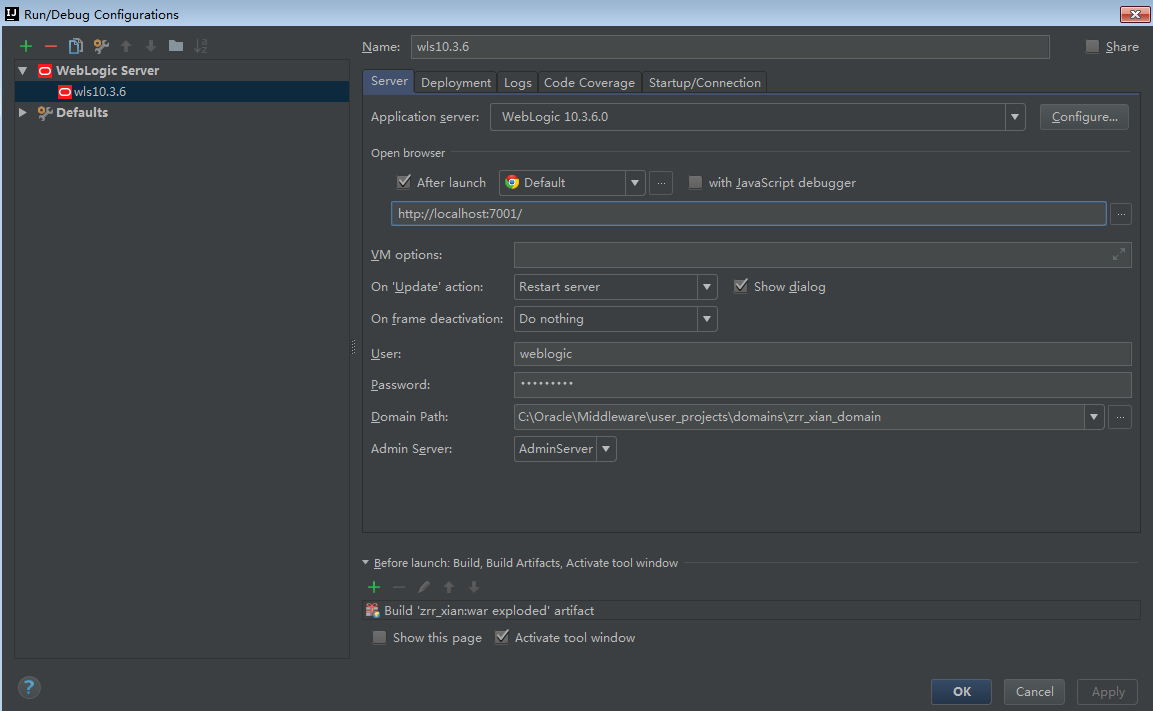Move the before-launch task down

click(x=474, y=587)
